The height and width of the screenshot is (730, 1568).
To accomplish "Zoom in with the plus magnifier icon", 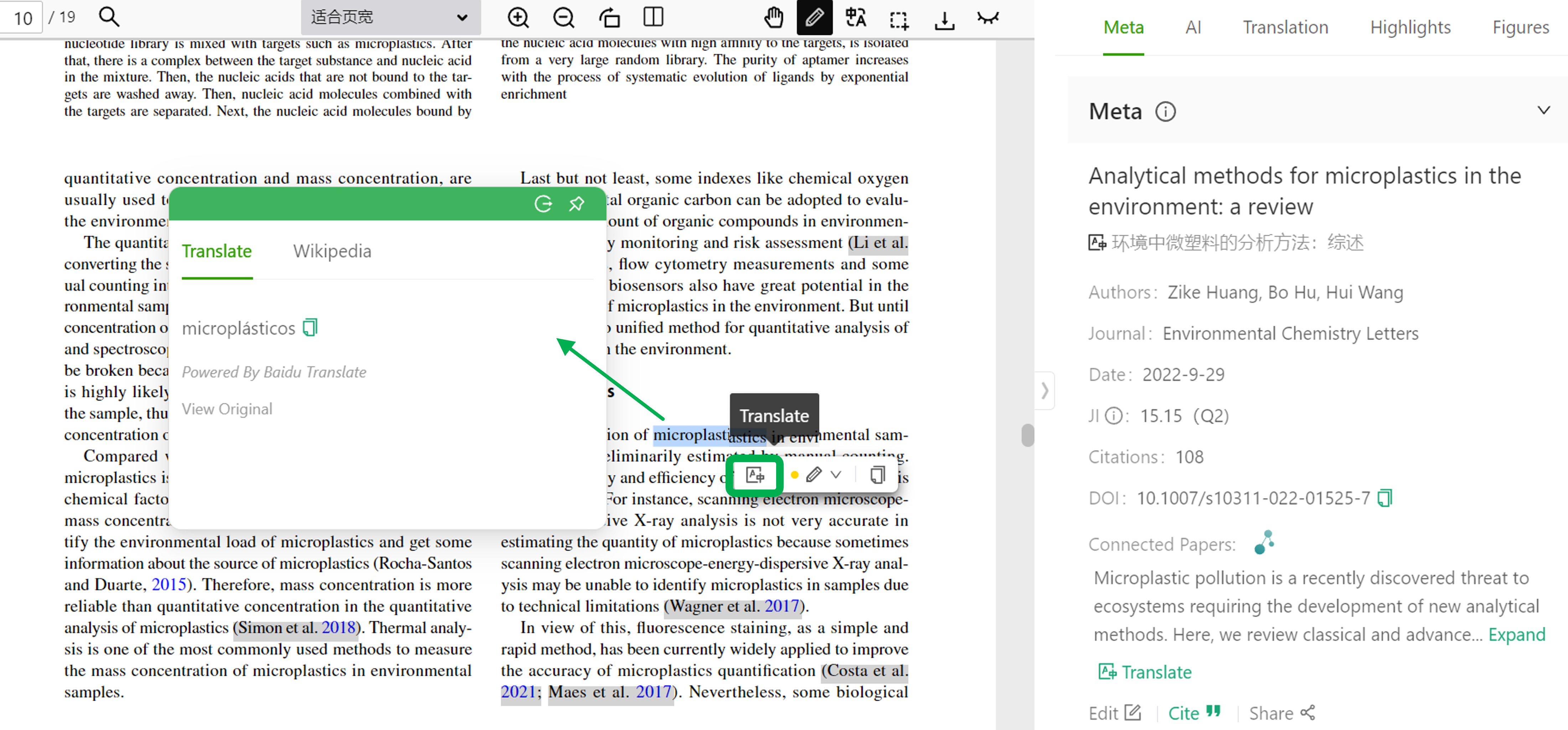I will 518,18.
